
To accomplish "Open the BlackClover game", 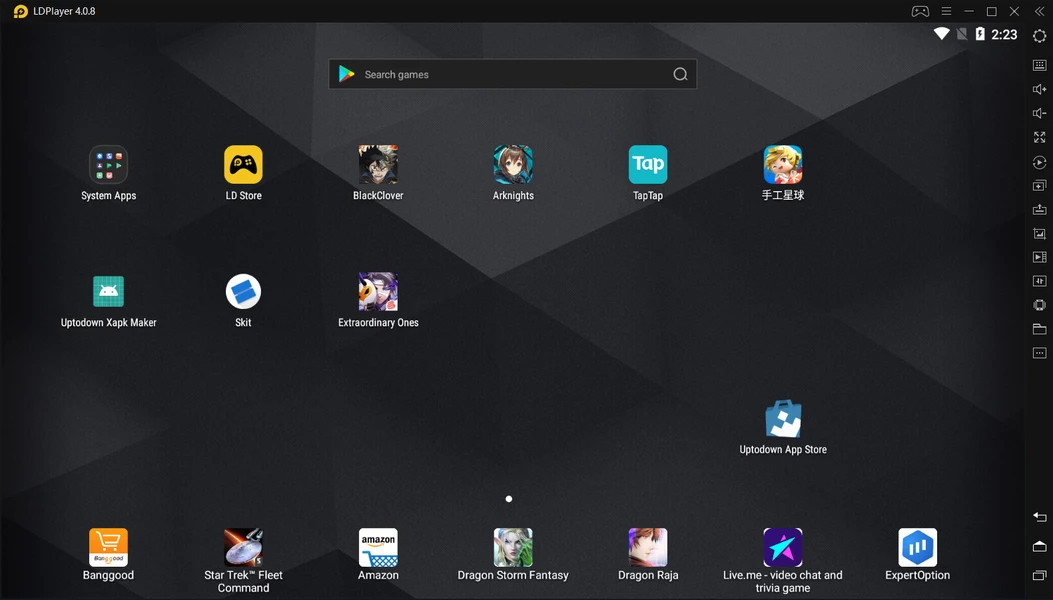I will pos(378,165).
